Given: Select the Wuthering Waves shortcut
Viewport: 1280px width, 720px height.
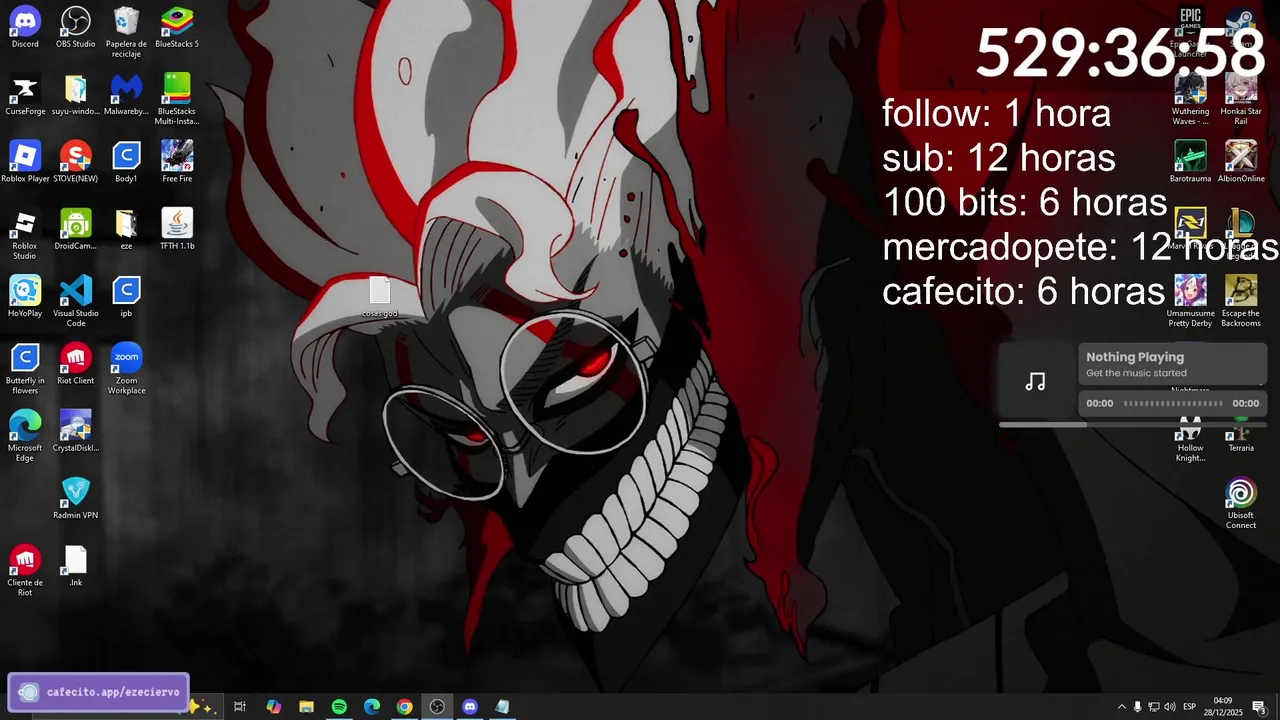Looking at the screenshot, I should pos(1190,100).
